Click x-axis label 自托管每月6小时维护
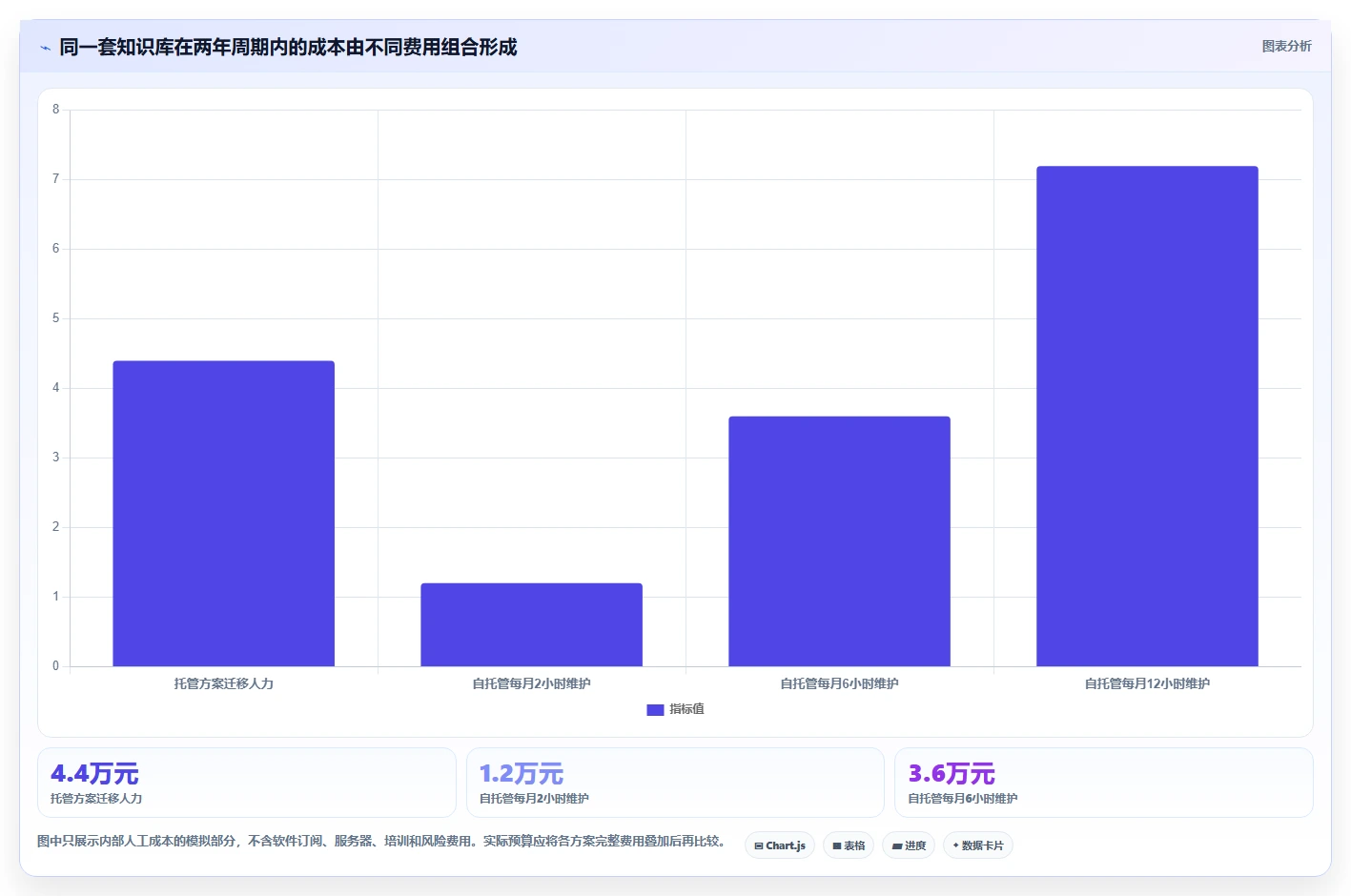This screenshot has height=896, width=1351. coord(840,683)
